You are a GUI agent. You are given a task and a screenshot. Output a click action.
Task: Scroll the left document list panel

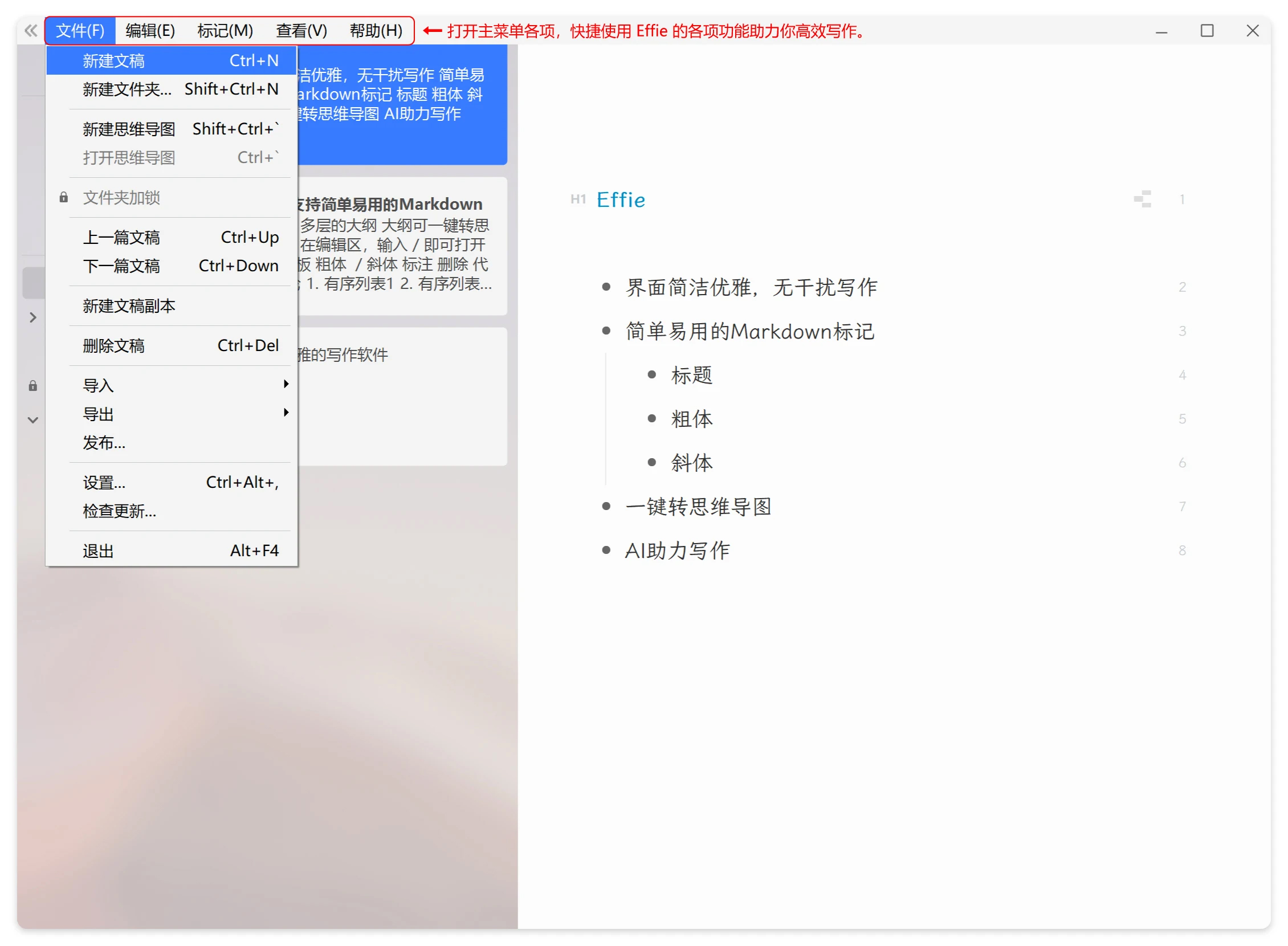[x=32, y=420]
